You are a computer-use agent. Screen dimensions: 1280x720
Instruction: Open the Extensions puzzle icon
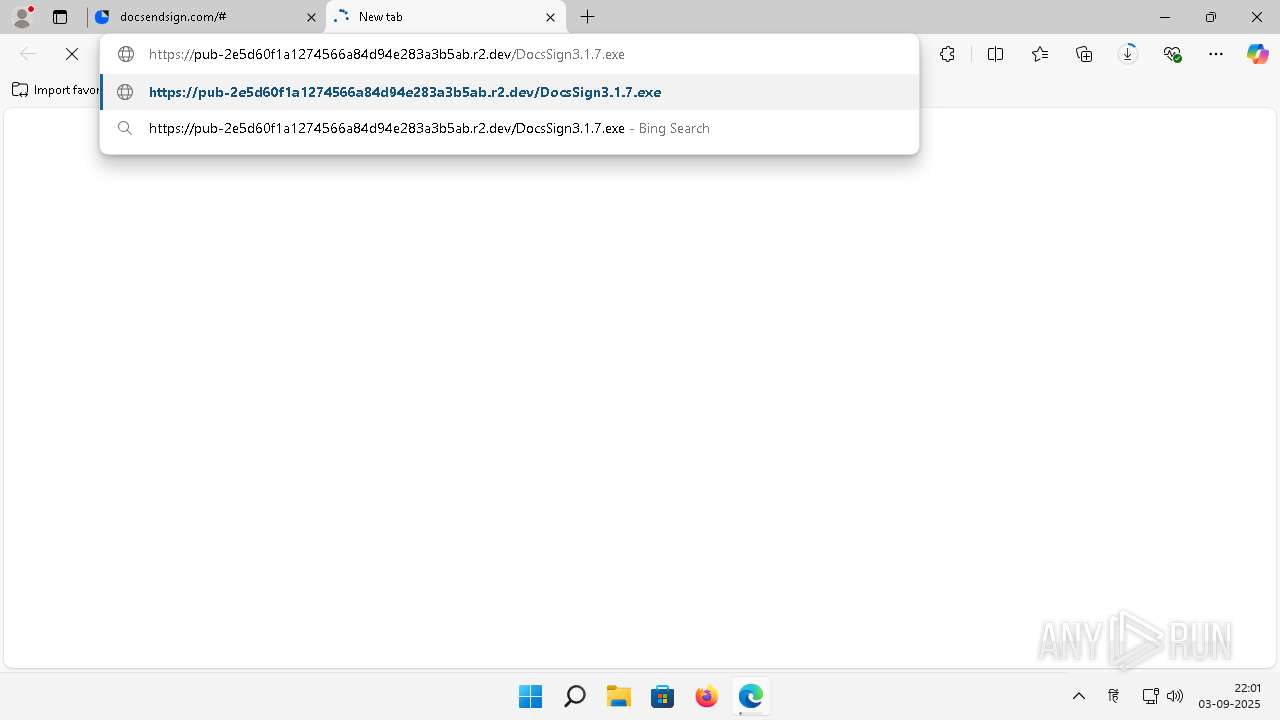[x=947, y=54]
